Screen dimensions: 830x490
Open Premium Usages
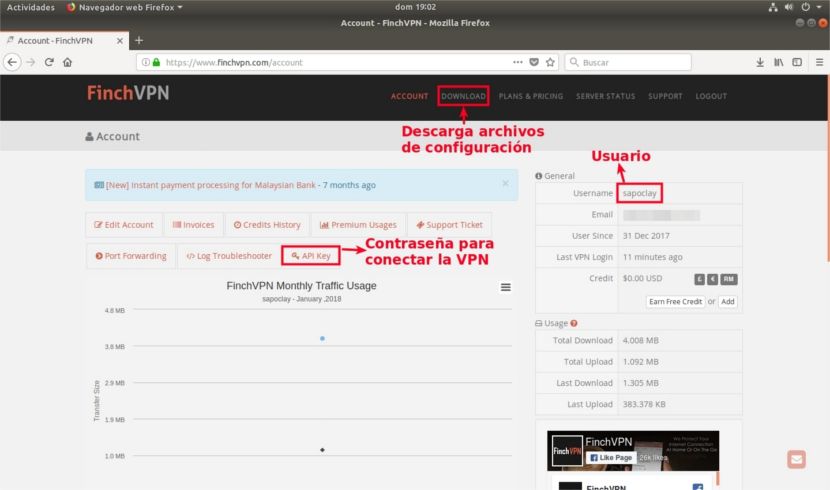coord(358,225)
